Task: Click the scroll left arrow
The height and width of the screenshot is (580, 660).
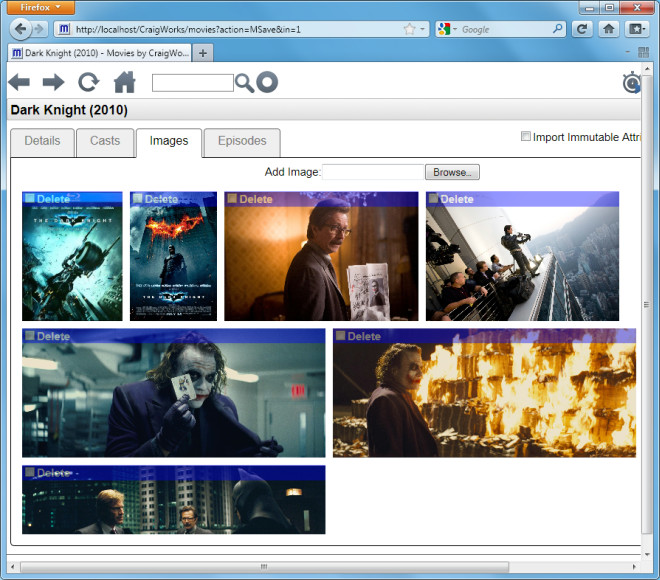Action: point(13,567)
